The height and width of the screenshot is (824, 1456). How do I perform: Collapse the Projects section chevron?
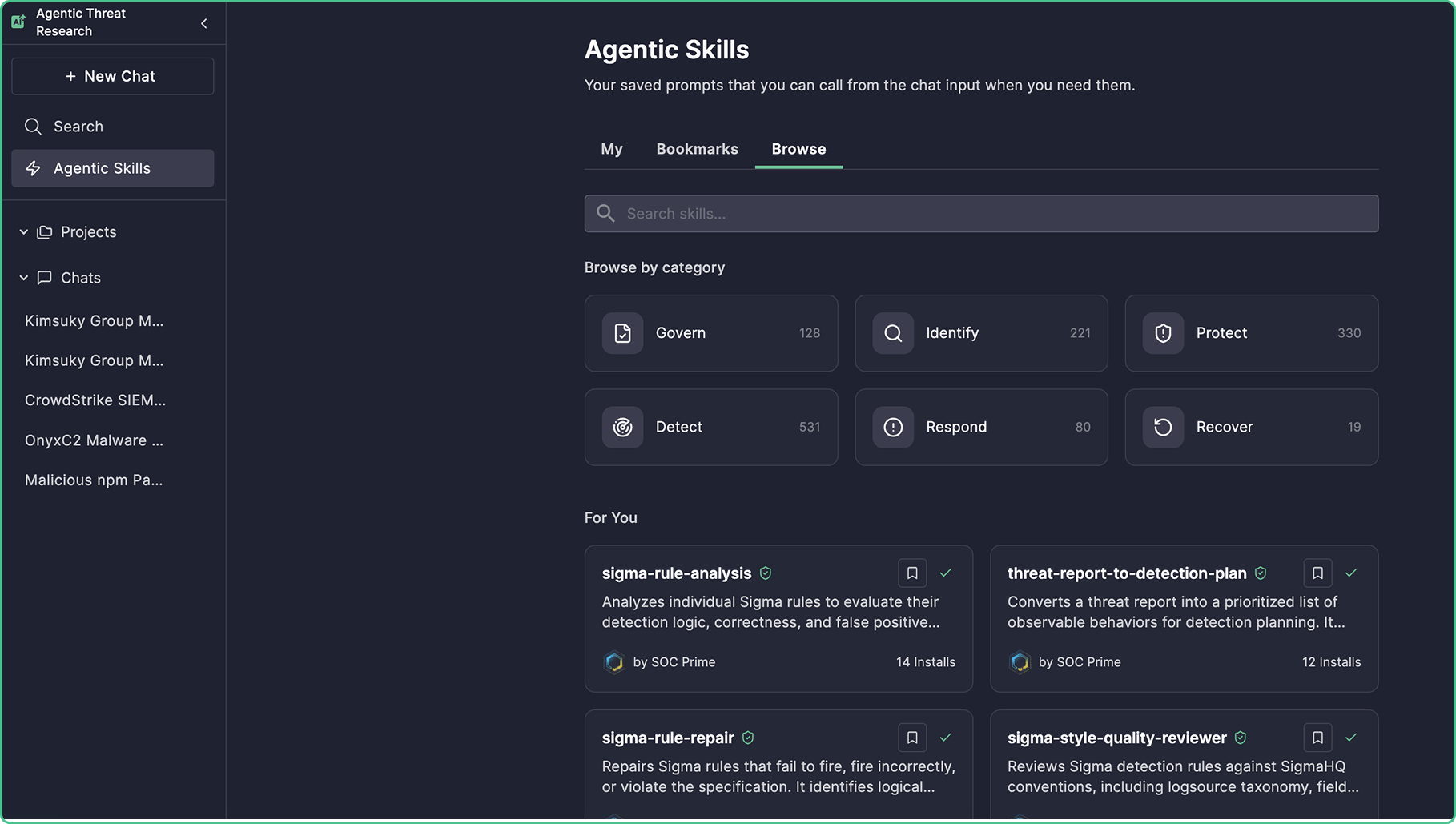(24, 232)
